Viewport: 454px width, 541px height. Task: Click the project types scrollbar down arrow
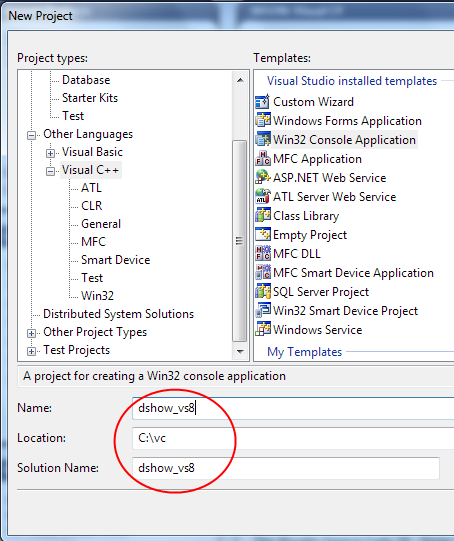tap(240, 351)
